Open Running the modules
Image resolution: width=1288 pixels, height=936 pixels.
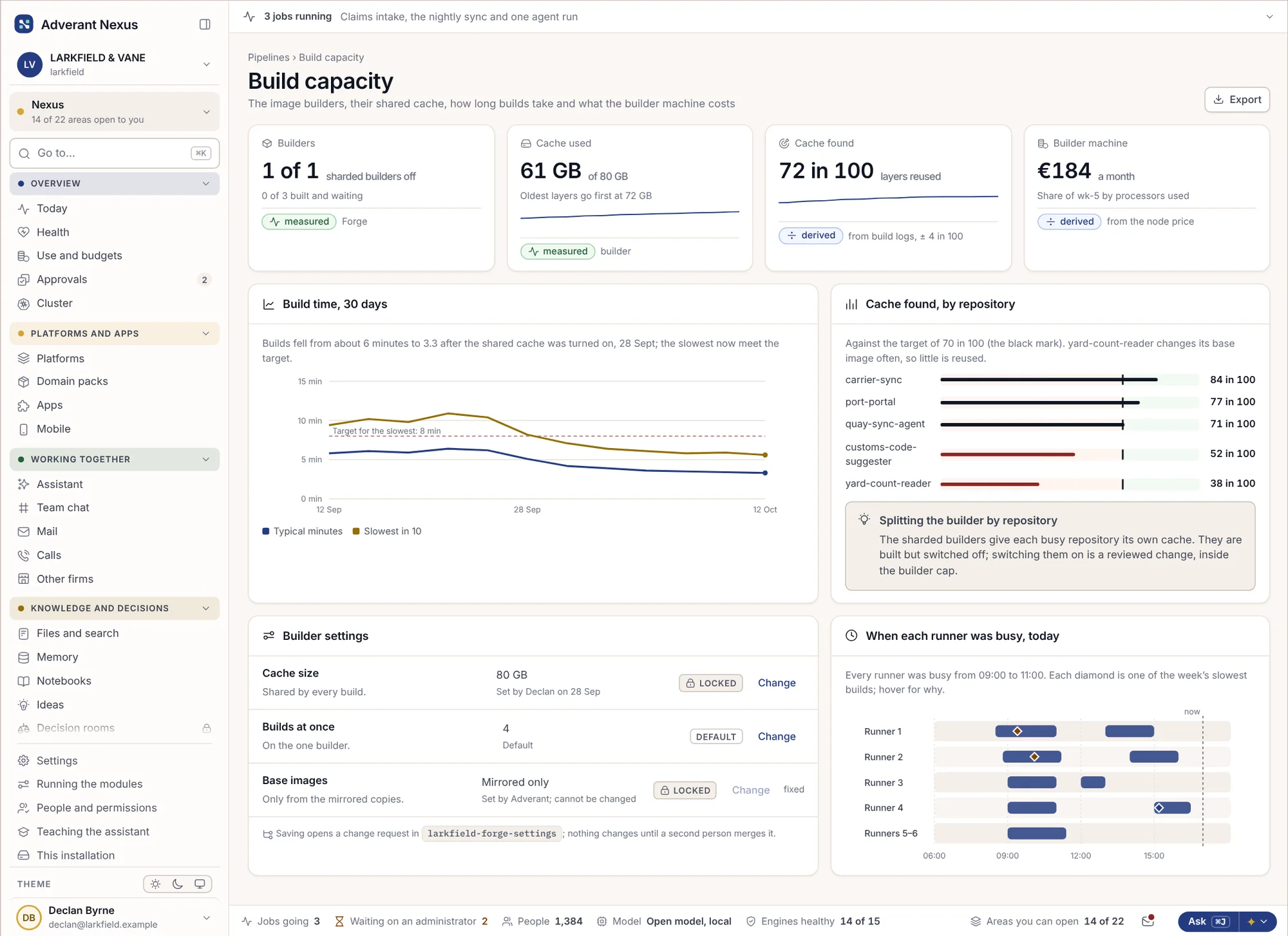(x=115, y=784)
